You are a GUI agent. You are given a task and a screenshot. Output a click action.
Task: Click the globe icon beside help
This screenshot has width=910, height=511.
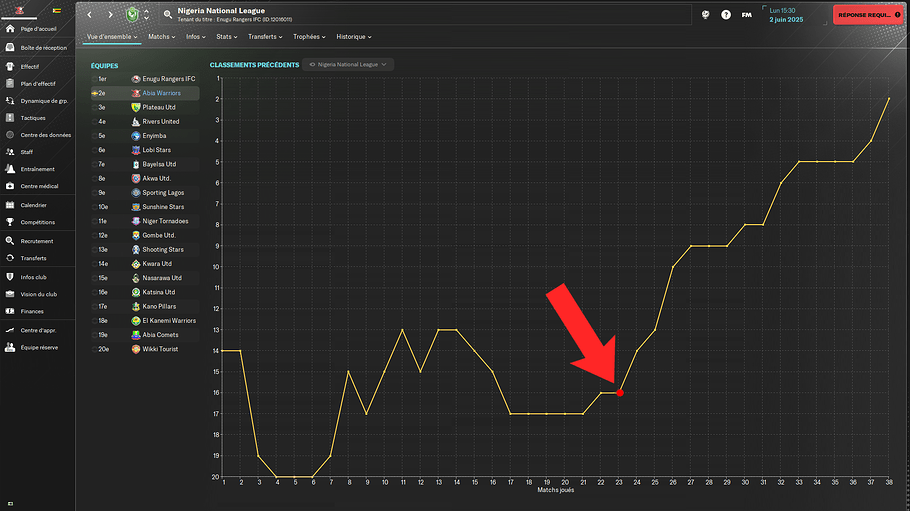[x=705, y=15]
